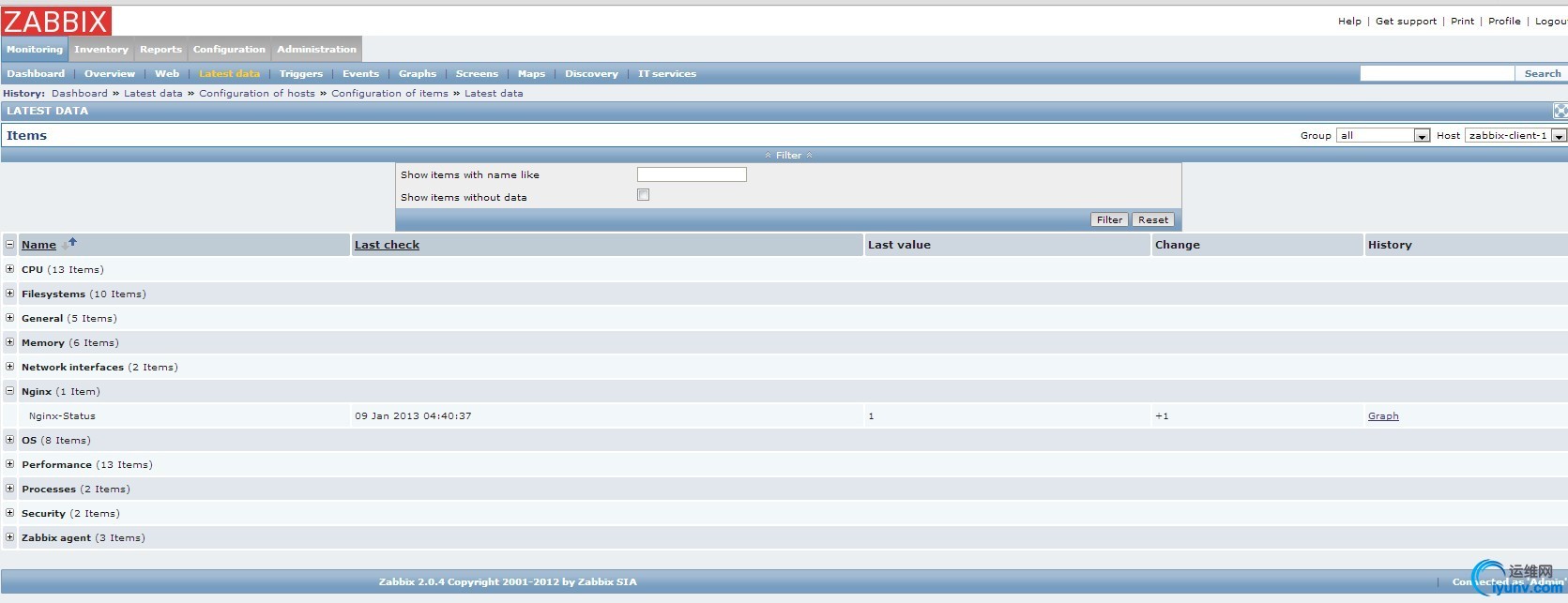Click the Filter button

(x=1109, y=219)
